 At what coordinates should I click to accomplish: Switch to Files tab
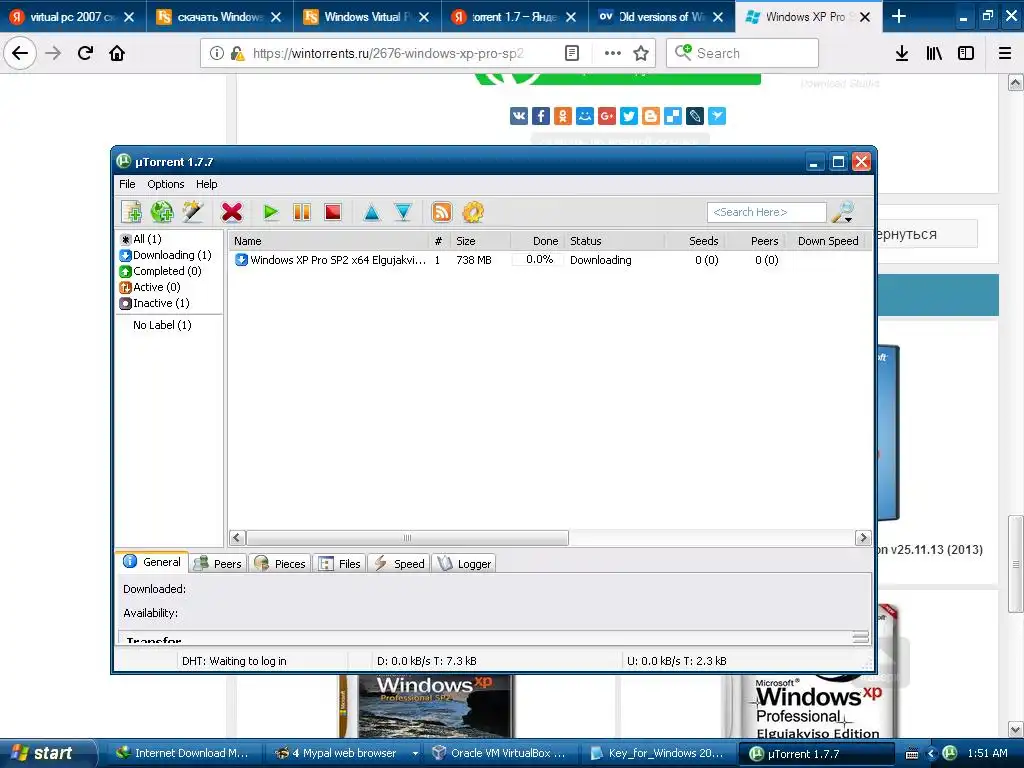[340, 564]
